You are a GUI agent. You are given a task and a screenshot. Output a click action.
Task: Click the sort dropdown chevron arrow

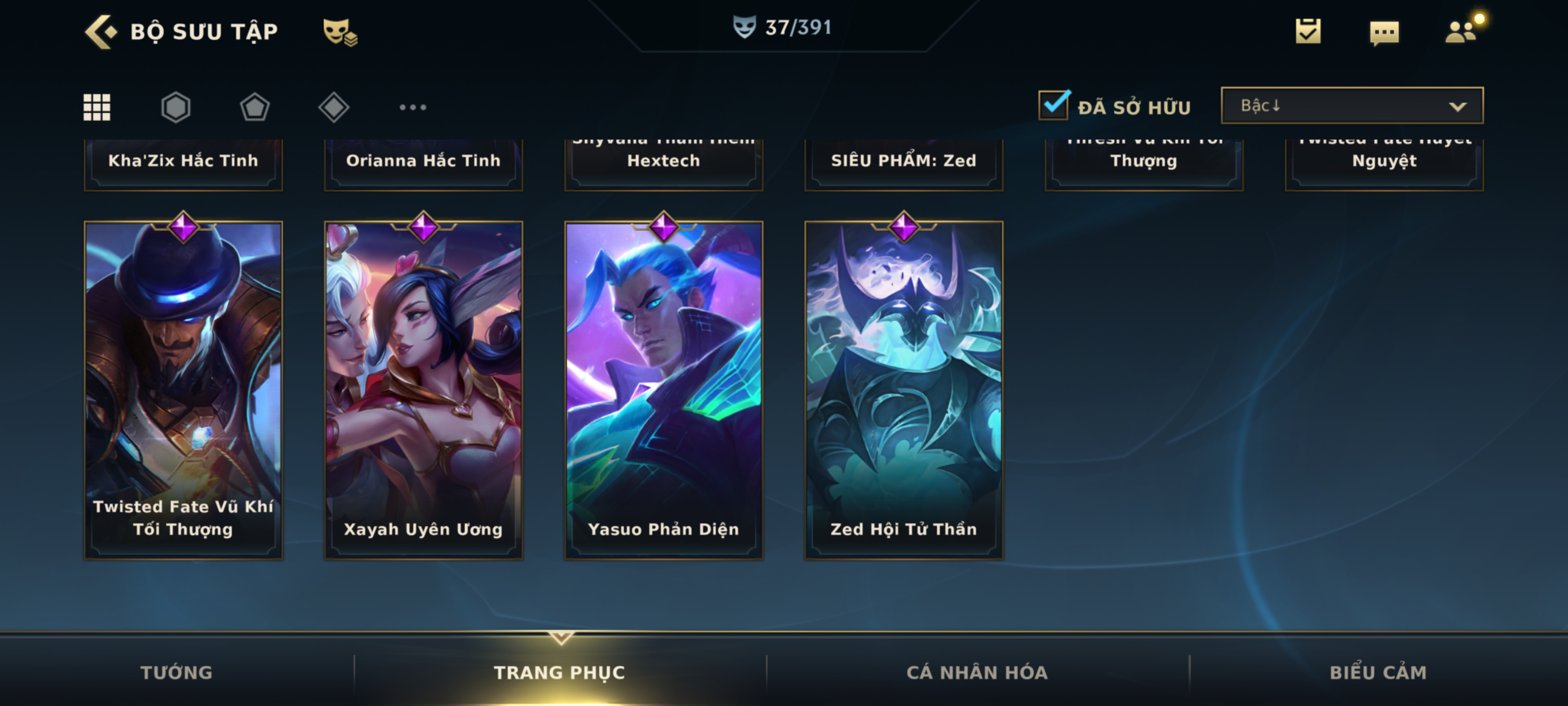[1457, 106]
